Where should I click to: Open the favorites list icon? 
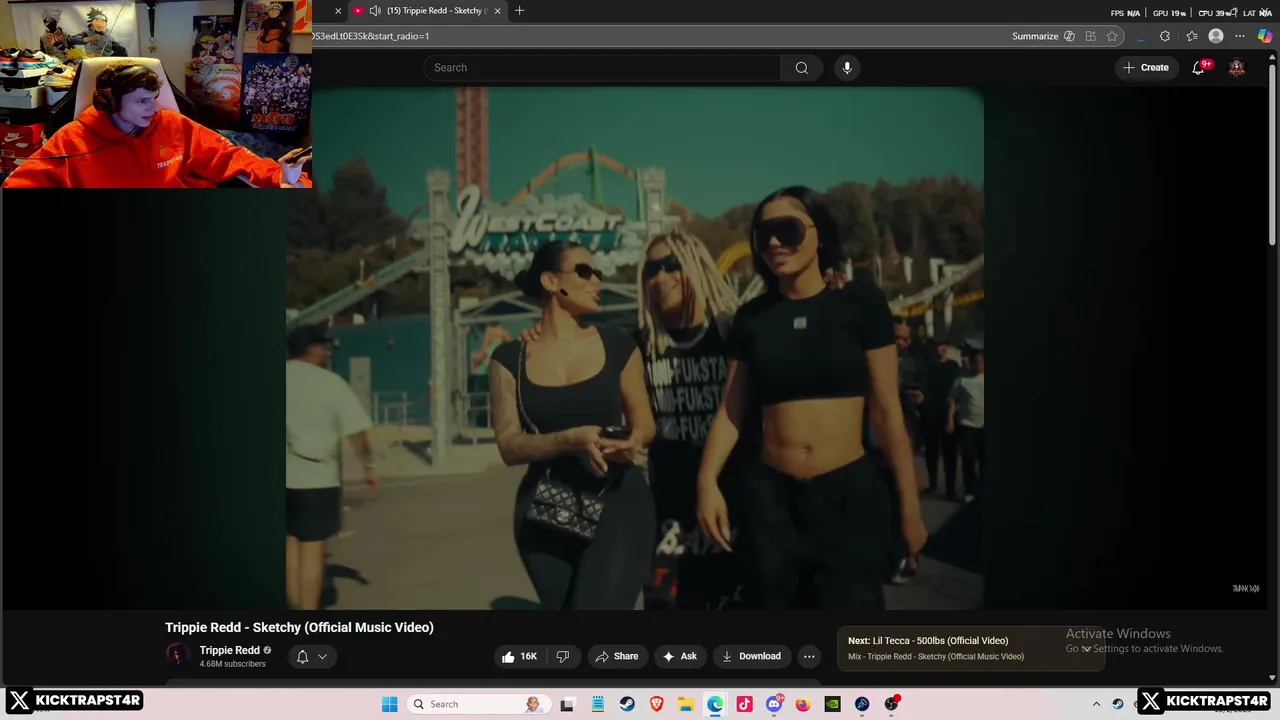[1191, 36]
